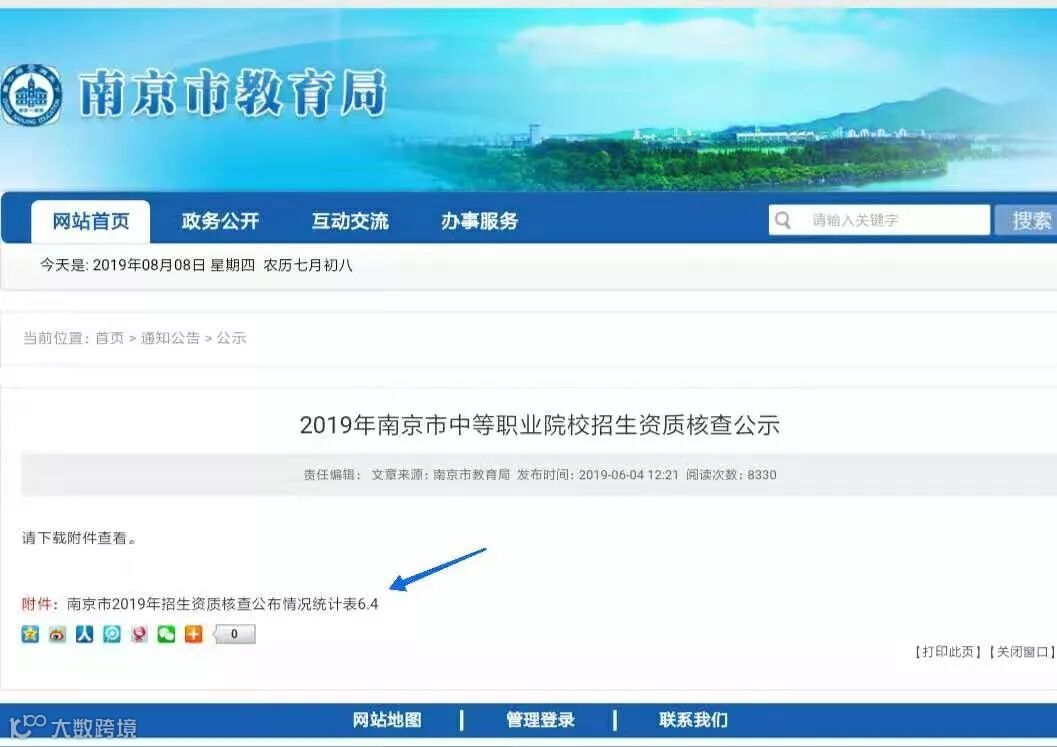Share to Renren via blue icon

point(84,634)
